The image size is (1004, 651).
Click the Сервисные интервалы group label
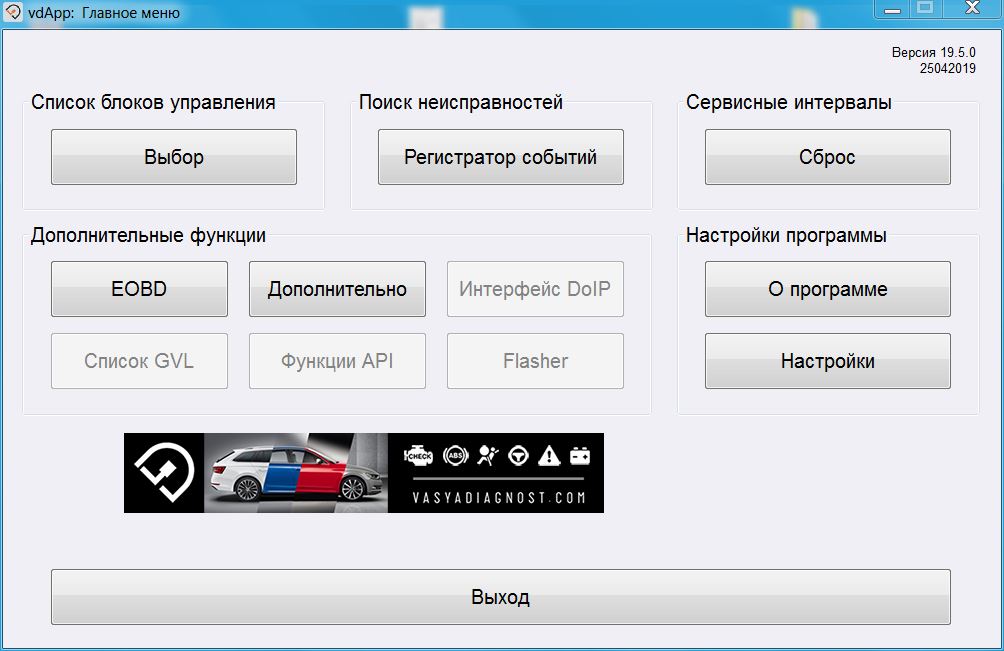tap(788, 102)
